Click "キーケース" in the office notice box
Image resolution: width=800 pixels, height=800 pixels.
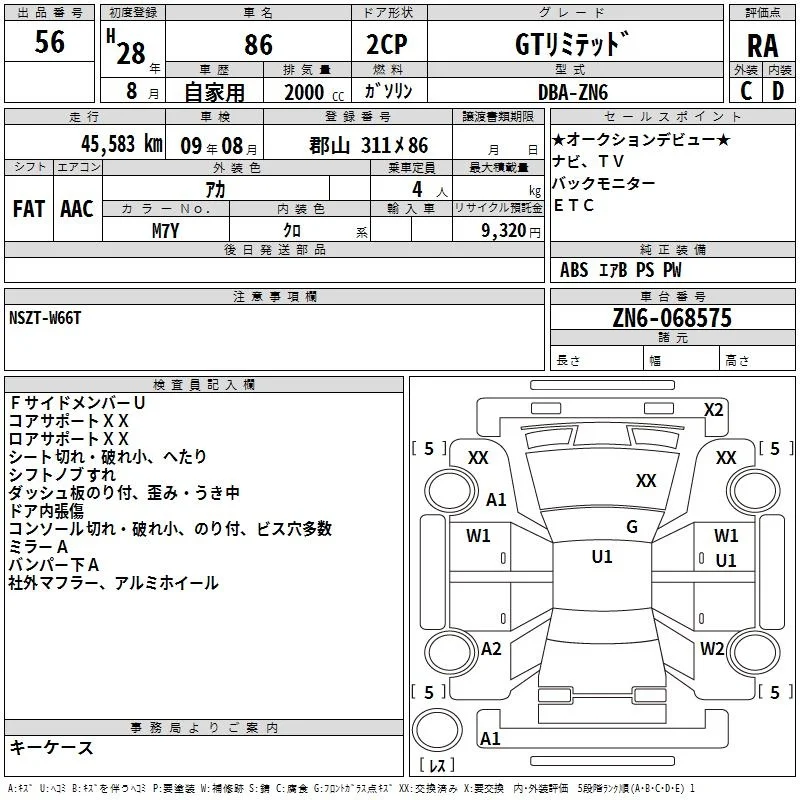51,748
